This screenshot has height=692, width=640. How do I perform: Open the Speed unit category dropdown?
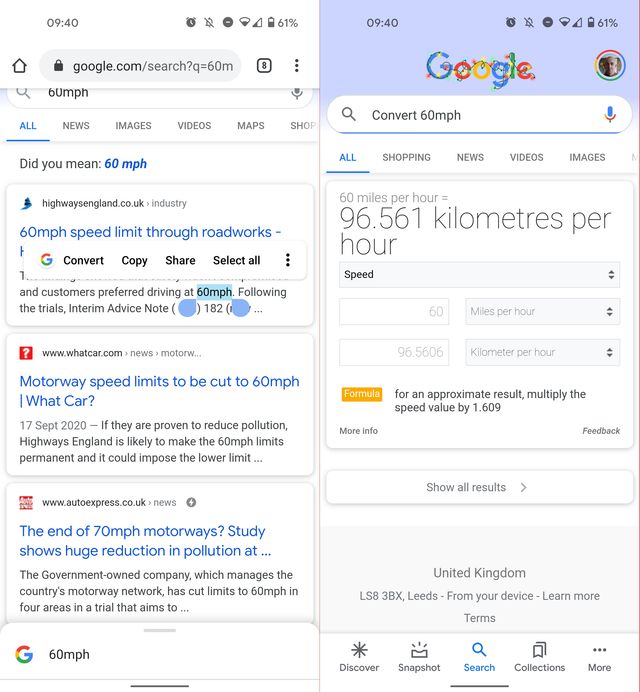point(479,274)
